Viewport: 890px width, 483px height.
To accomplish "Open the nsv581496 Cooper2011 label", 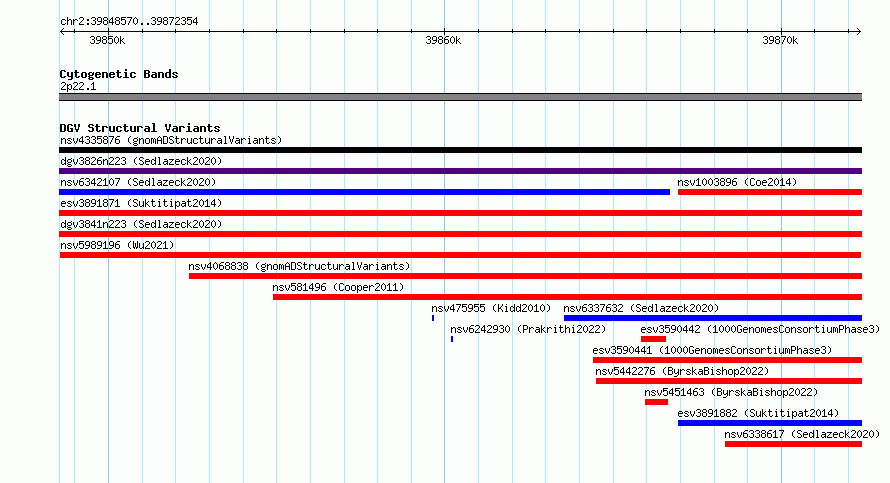I will (338, 287).
